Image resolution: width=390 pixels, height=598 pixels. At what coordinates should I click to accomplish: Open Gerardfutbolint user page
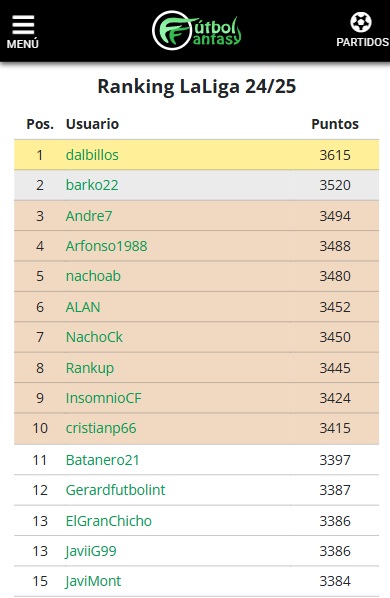115,490
